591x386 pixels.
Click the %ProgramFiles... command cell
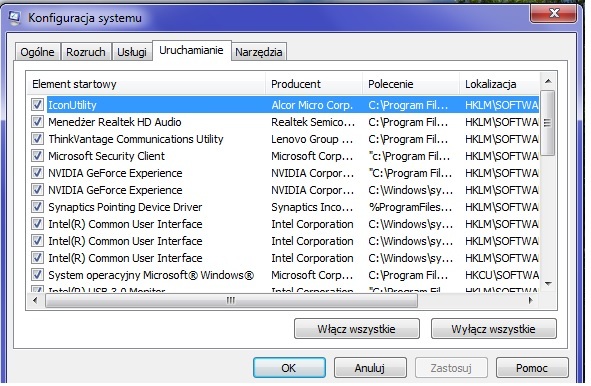[x=410, y=207]
